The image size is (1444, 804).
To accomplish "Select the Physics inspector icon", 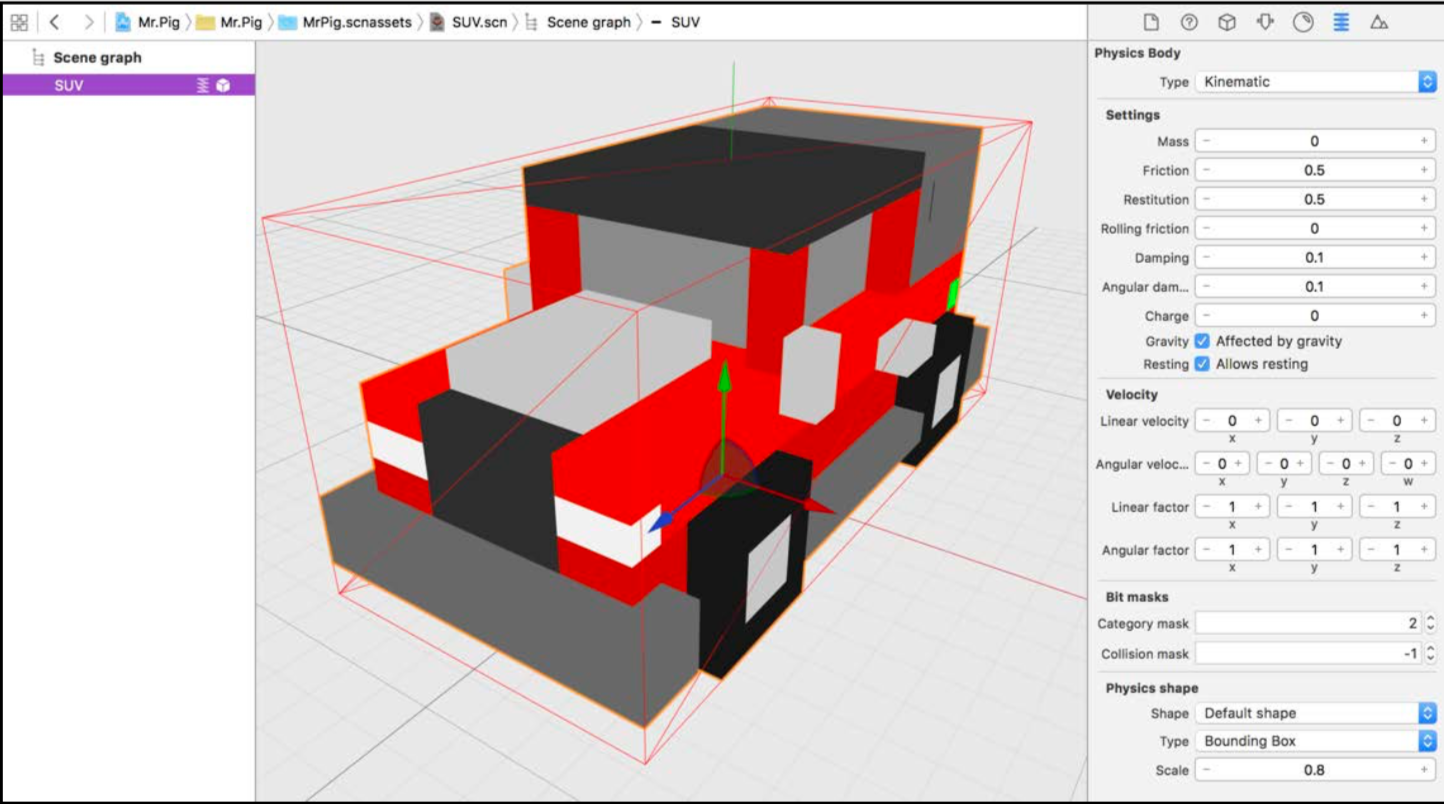I will (x=1341, y=22).
